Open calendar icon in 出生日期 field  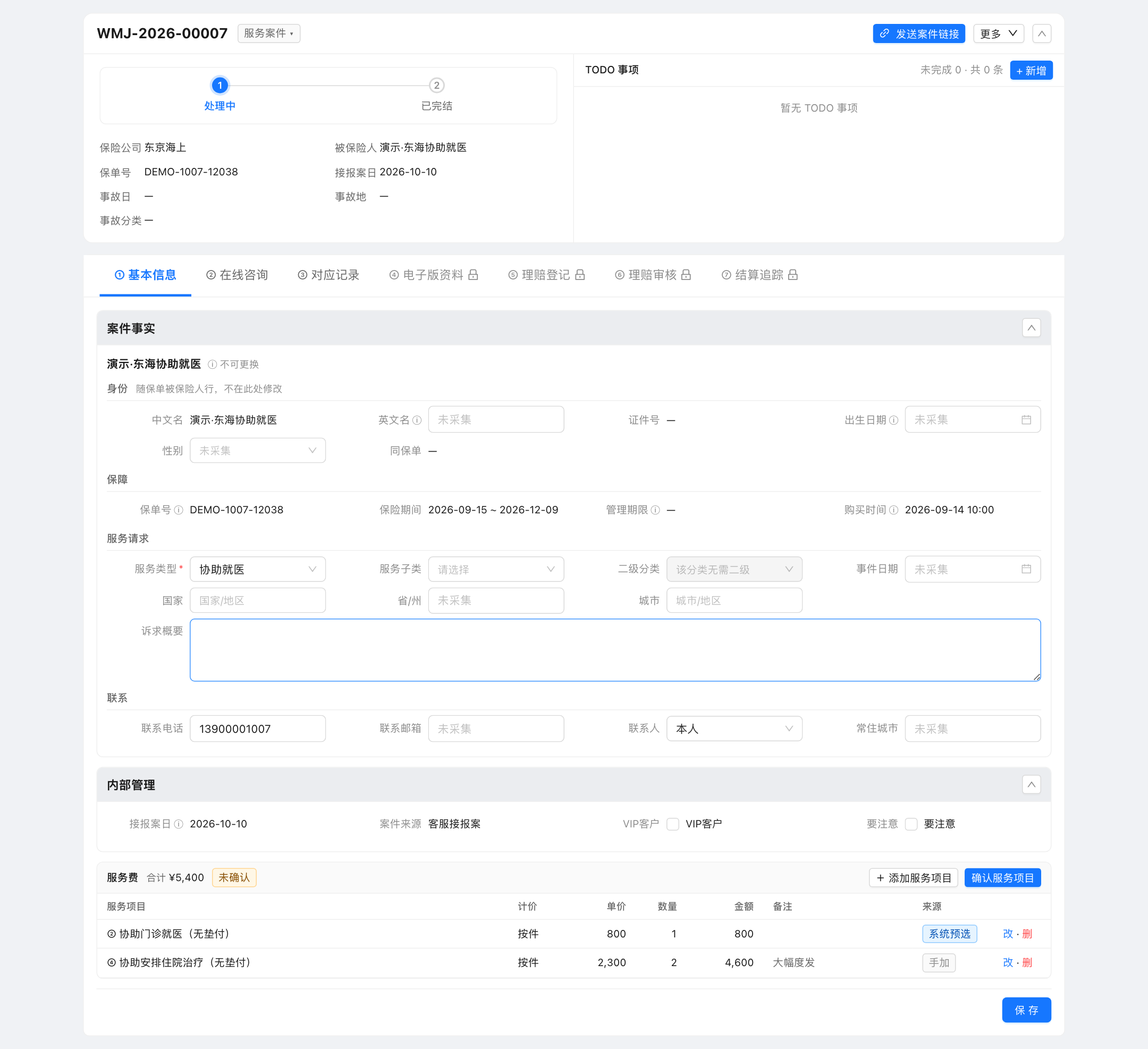[1026, 420]
